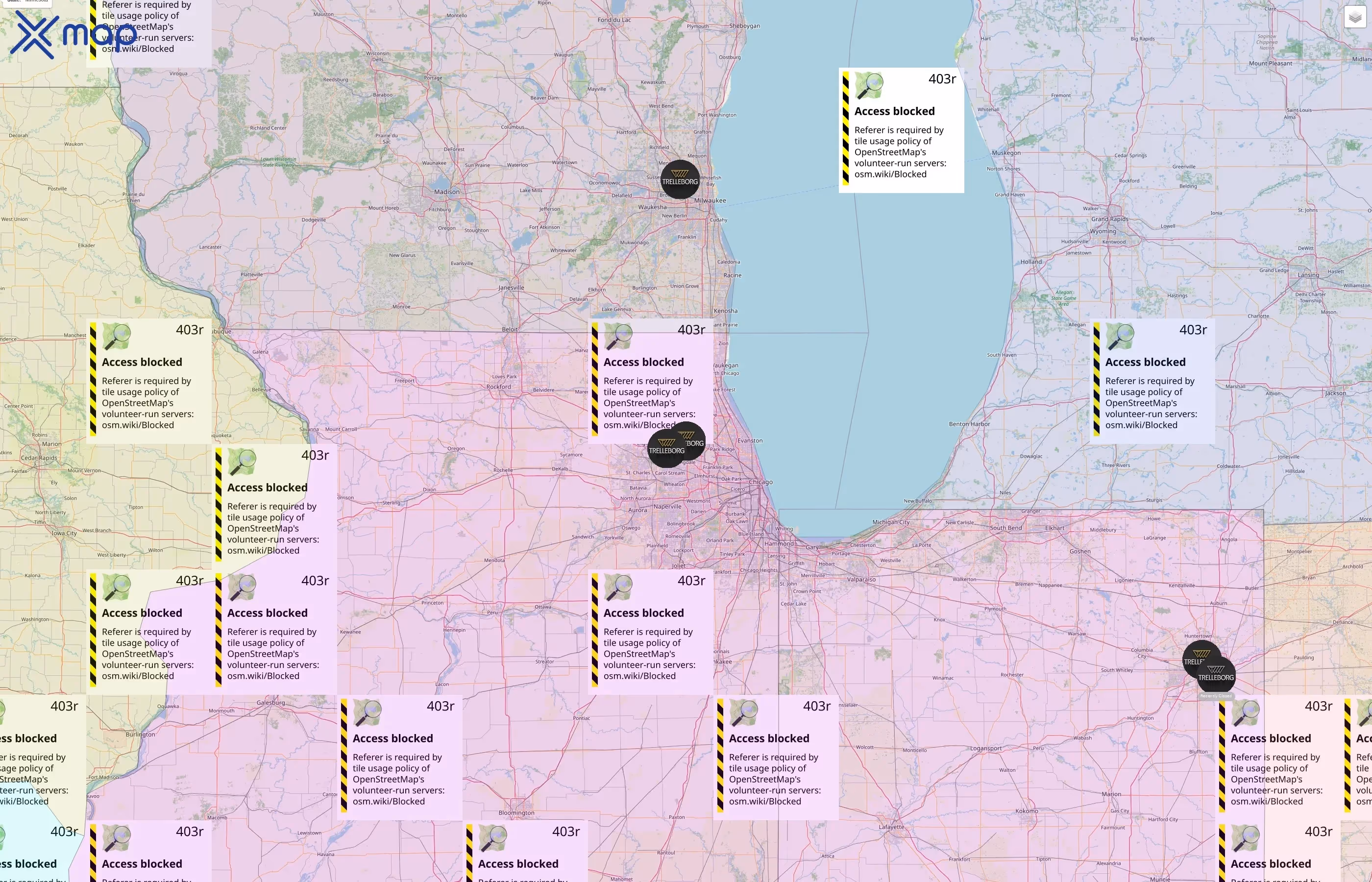Select the Trelleborg marker near Milwaukee

(680, 180)
